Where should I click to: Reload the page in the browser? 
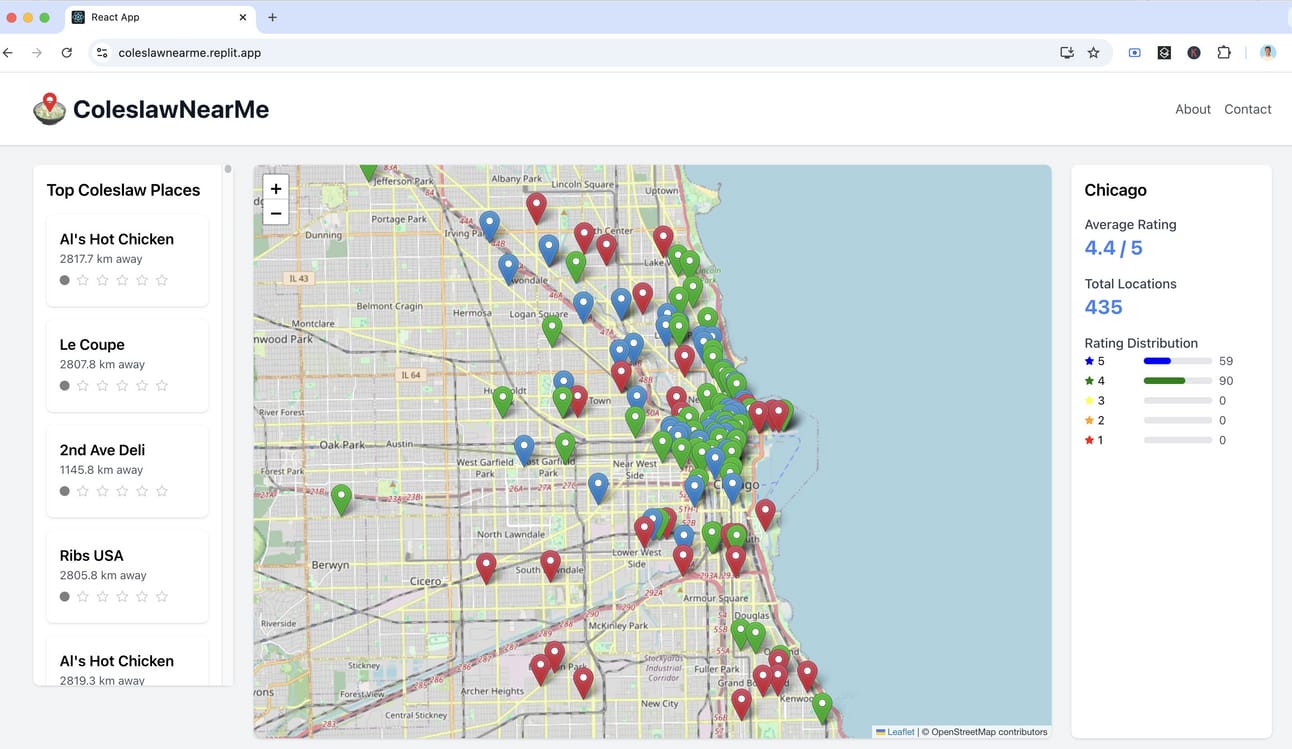coord(66,53)
